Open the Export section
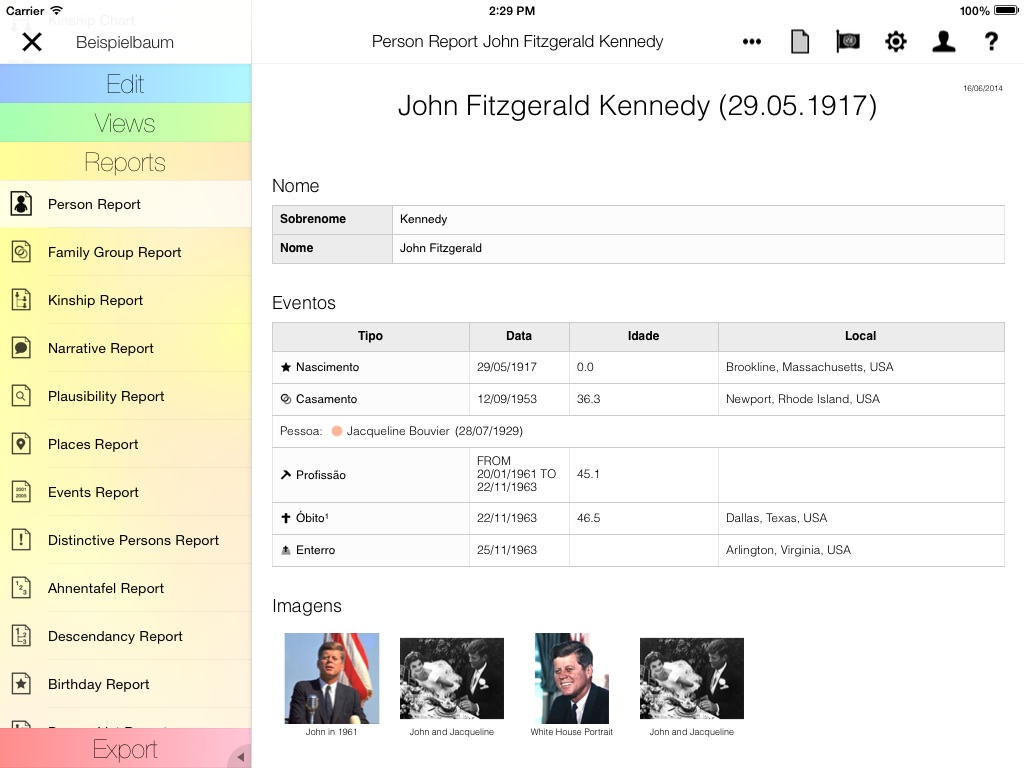Screen dimensions: 1024x768 click(125, 748)
